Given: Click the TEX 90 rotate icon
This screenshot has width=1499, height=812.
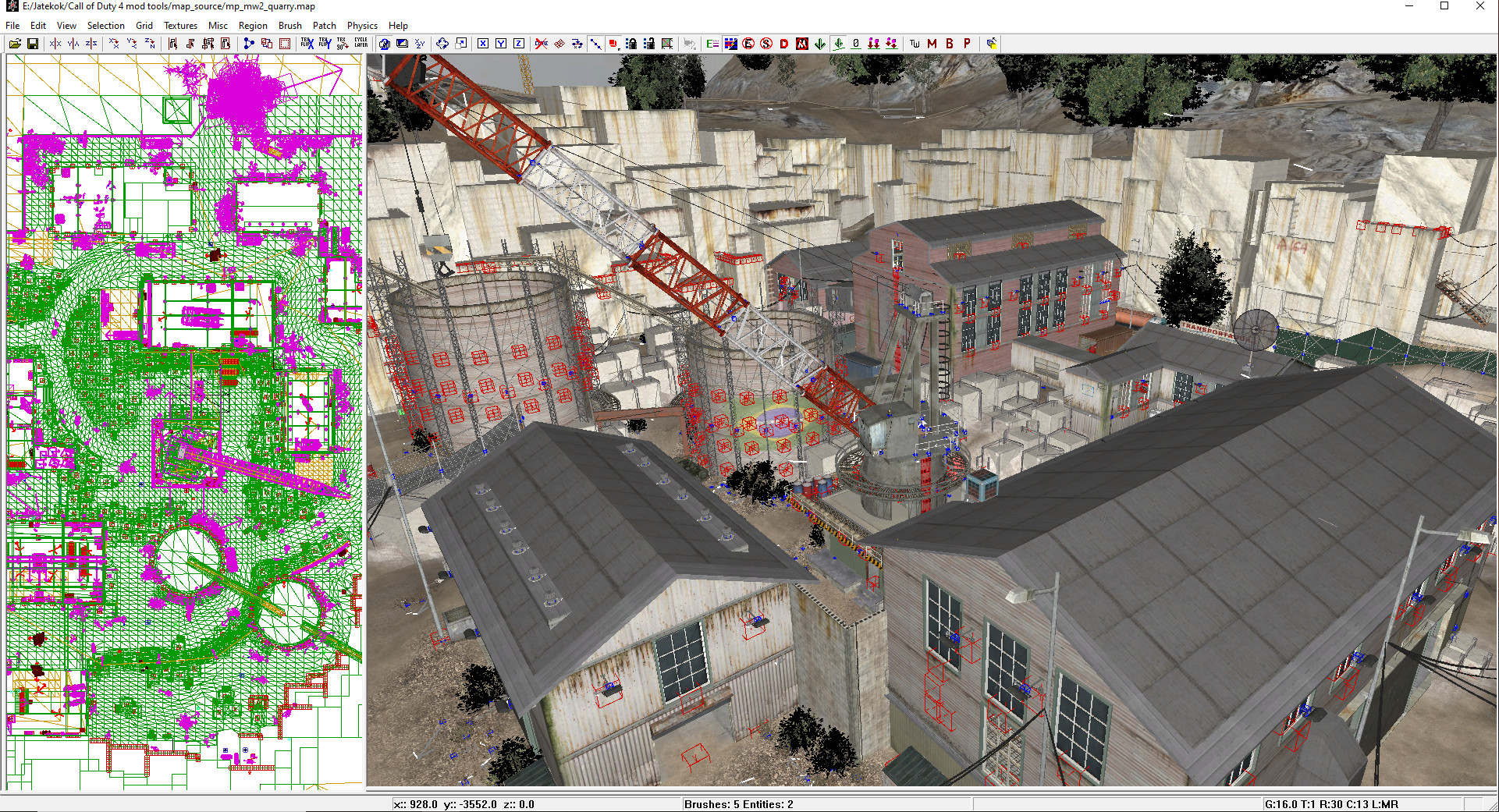Looking at the screenshot, I should click(x=343, y=44).
